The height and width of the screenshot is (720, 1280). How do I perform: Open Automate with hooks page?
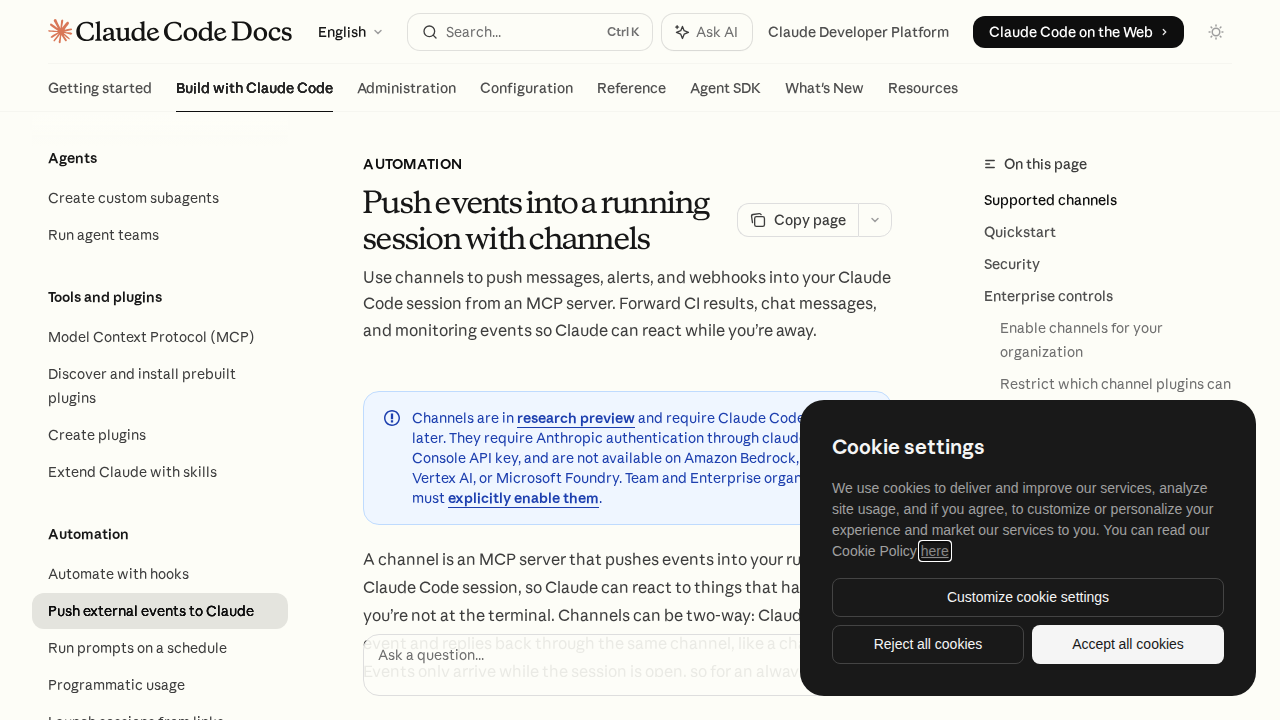click(x=118, y=574)
